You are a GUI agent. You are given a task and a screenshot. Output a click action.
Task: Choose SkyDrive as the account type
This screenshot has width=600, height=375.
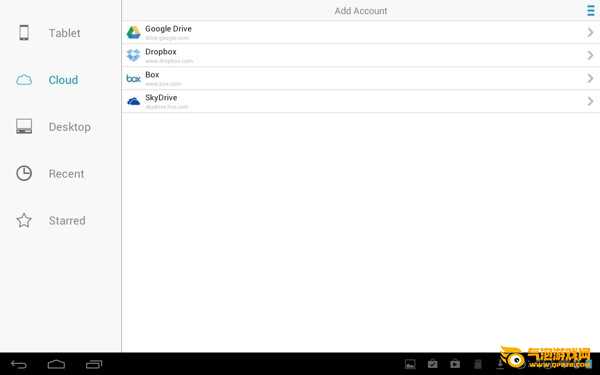(361, 101)
